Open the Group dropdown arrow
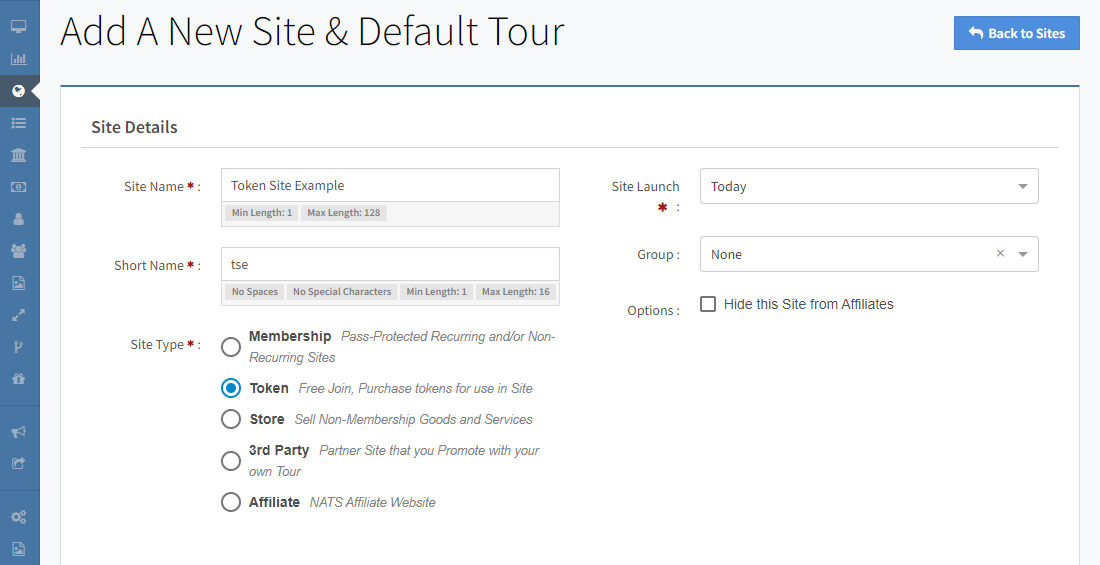The image size is (1100, 565). tap(1023, 255)
